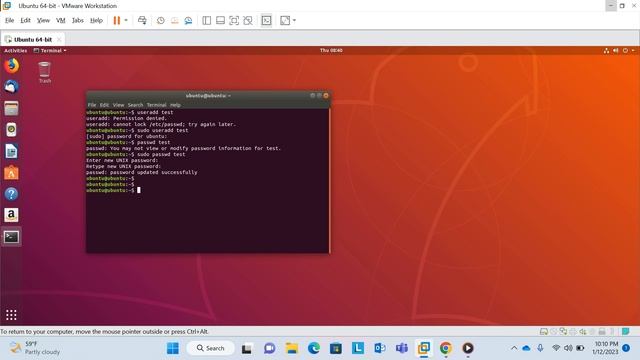Open the Terminal menu in terminal window
640x360 pixels.
[156, 105]
